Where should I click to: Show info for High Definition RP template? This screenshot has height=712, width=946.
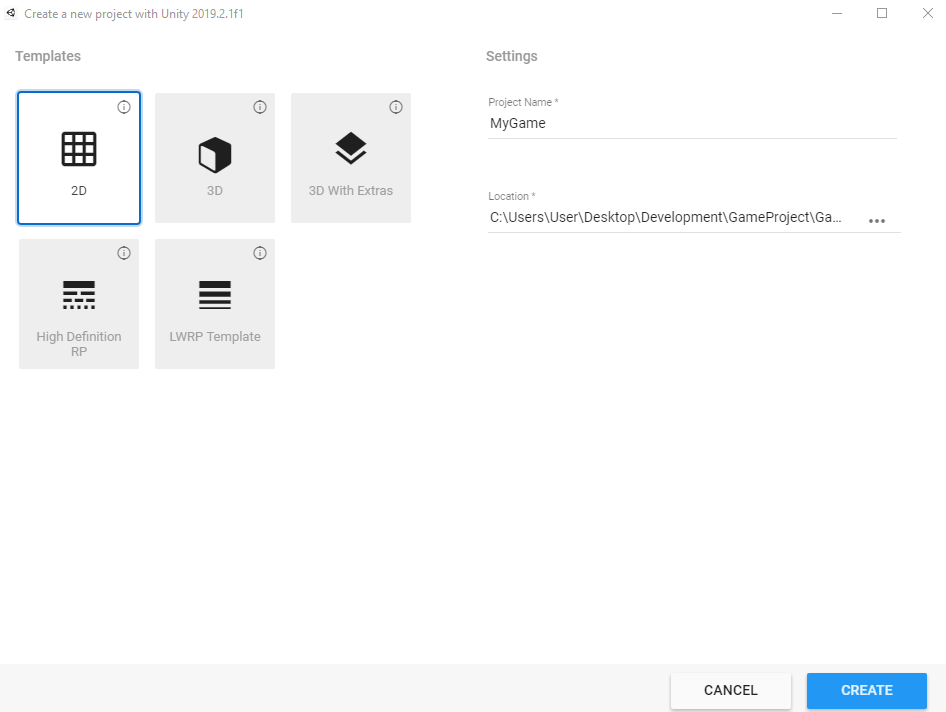click(x=124, y=253)
